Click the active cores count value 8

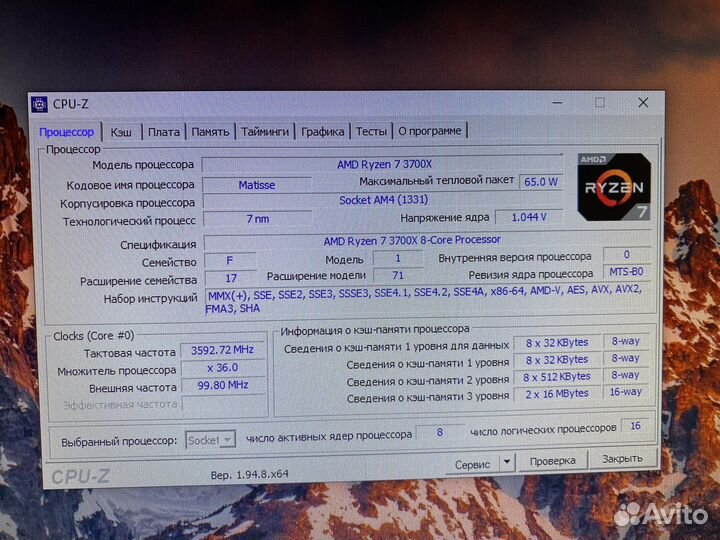439,433
